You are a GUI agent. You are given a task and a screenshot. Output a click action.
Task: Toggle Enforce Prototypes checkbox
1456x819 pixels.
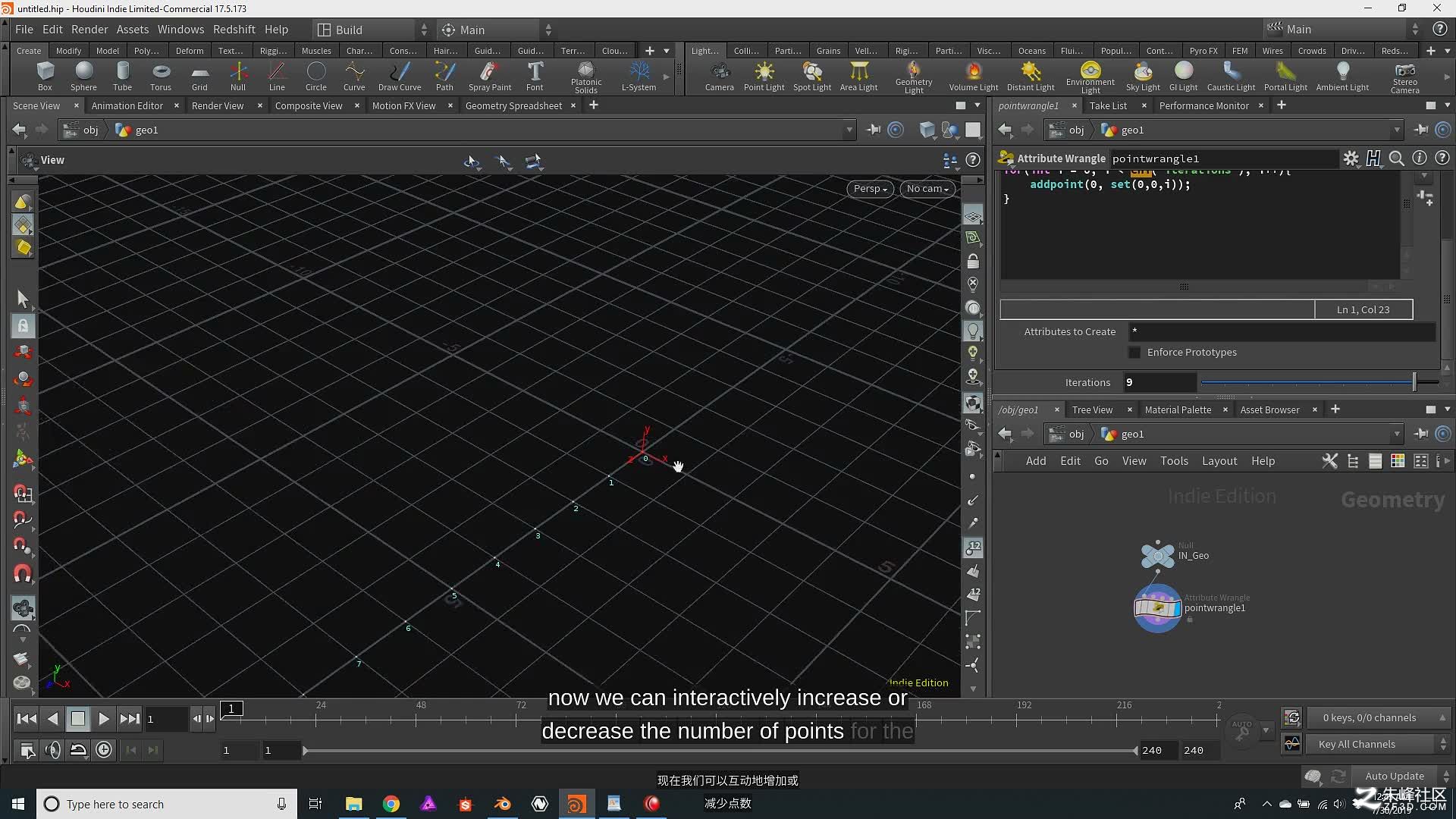coord(1134,353)
